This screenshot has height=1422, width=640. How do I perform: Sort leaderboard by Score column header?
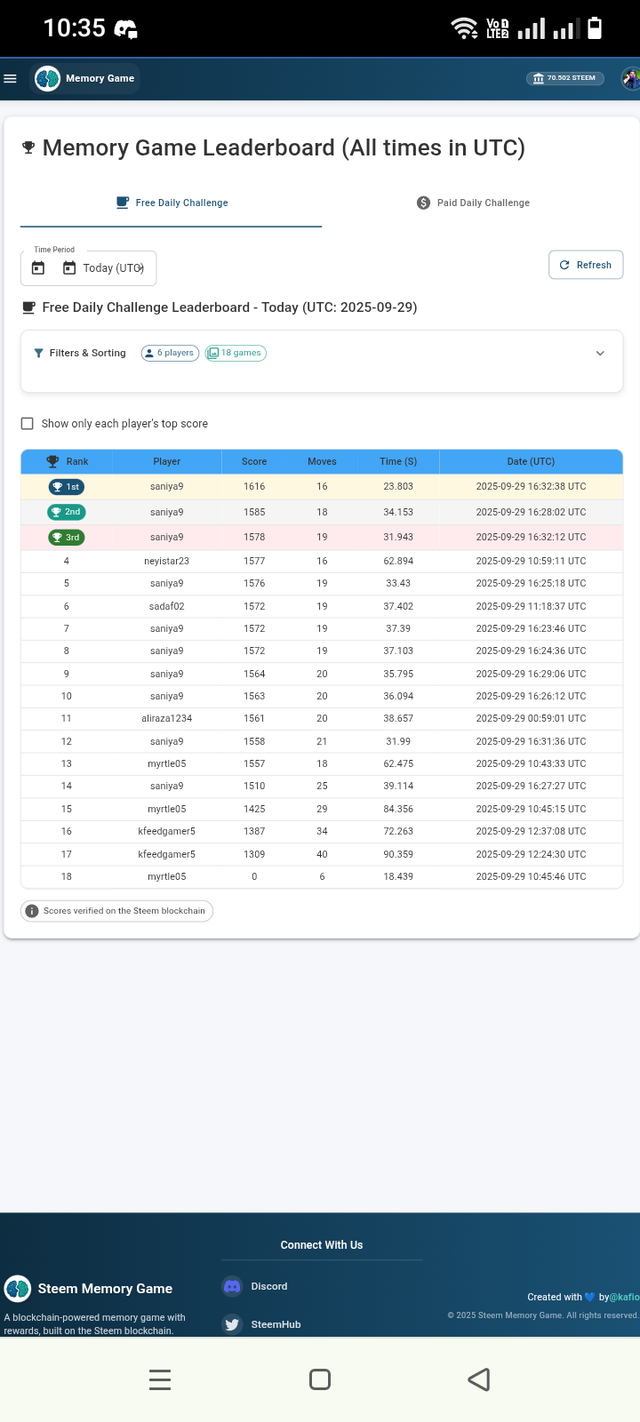click(x=254, y=462)
